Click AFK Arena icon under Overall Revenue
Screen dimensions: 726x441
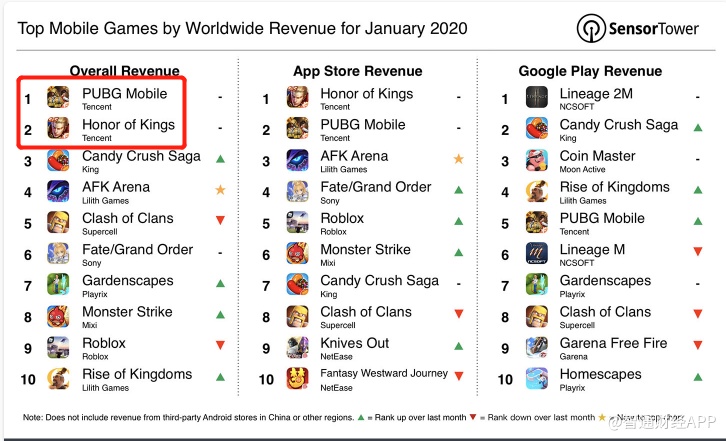pyautogui.click(x=59, y=191)
